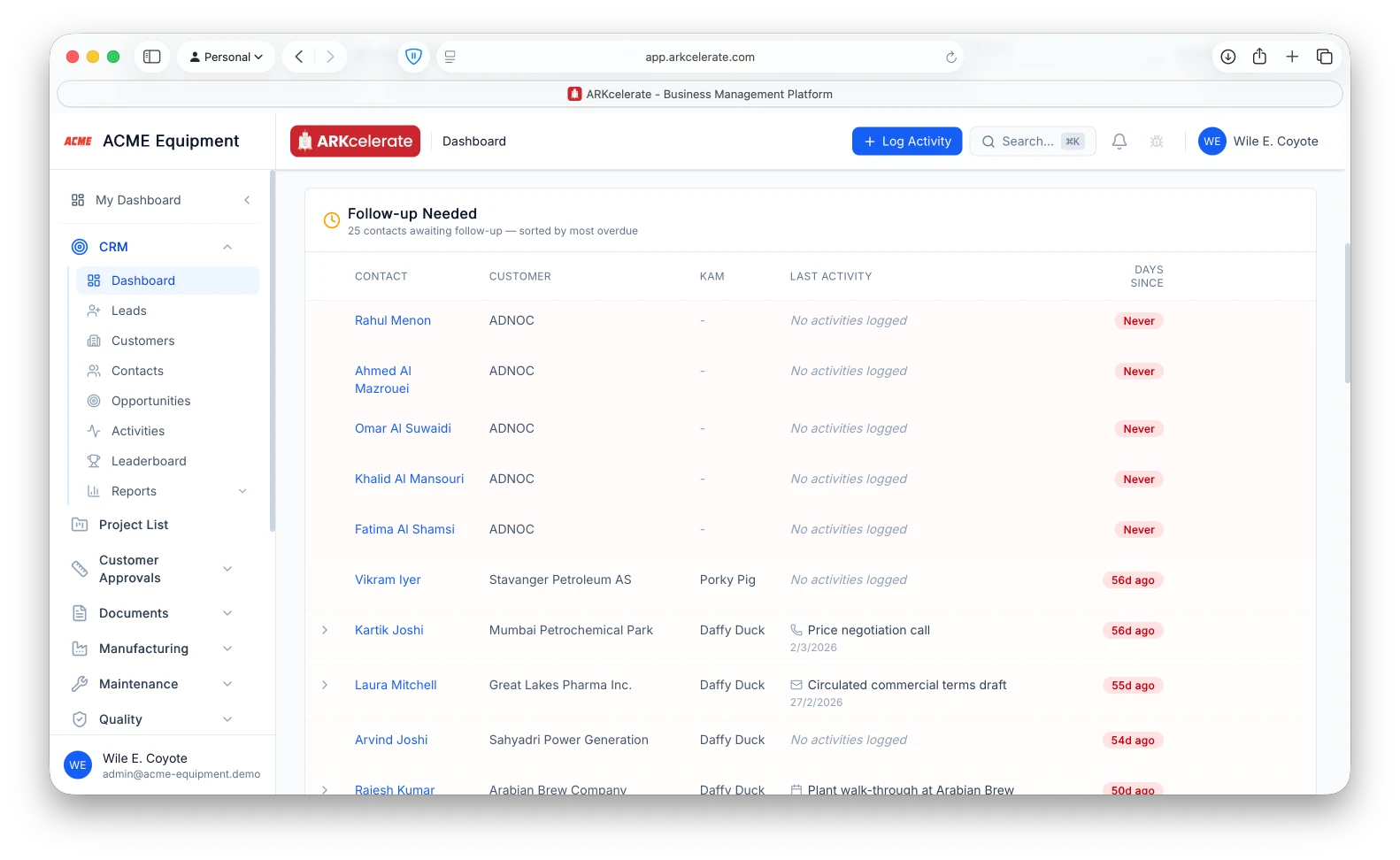Image resolution: width=1400 pixels, height=860 pixels.
Task: Click the ACME logo in sidebar
Action: [78, 142]
